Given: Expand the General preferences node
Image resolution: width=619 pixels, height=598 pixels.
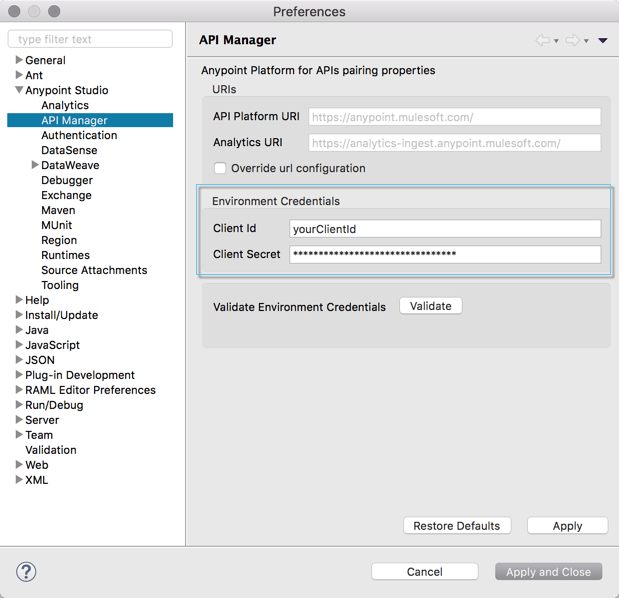Looking at the screenshot, I should [19, 60].
